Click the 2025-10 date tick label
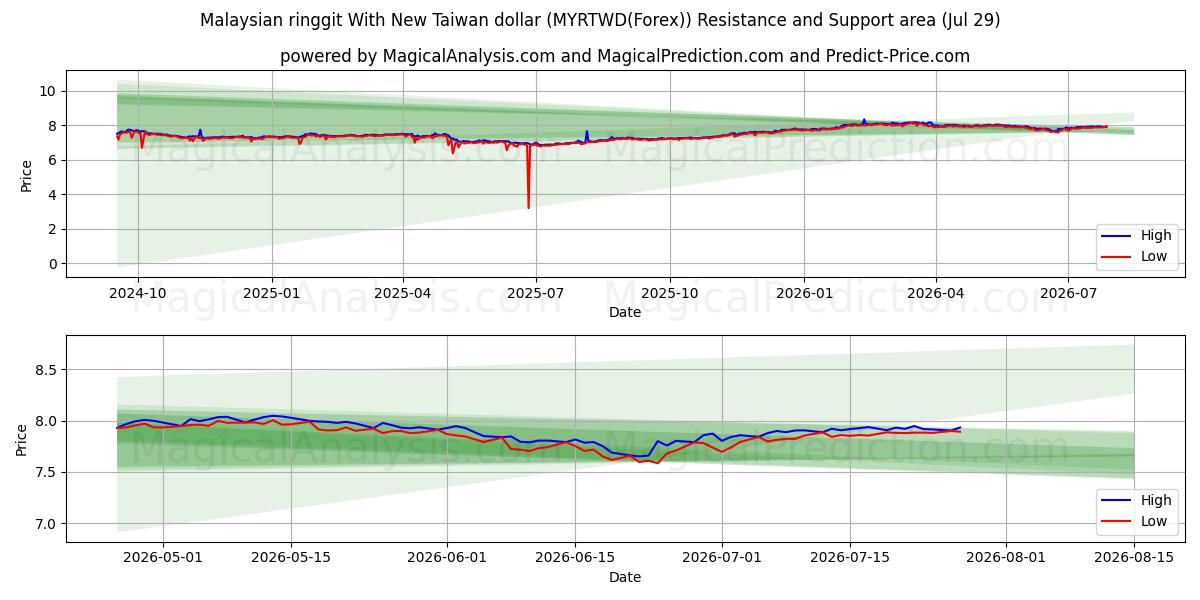This screenshot has height=600, width=1200. (x=670, y=293)
